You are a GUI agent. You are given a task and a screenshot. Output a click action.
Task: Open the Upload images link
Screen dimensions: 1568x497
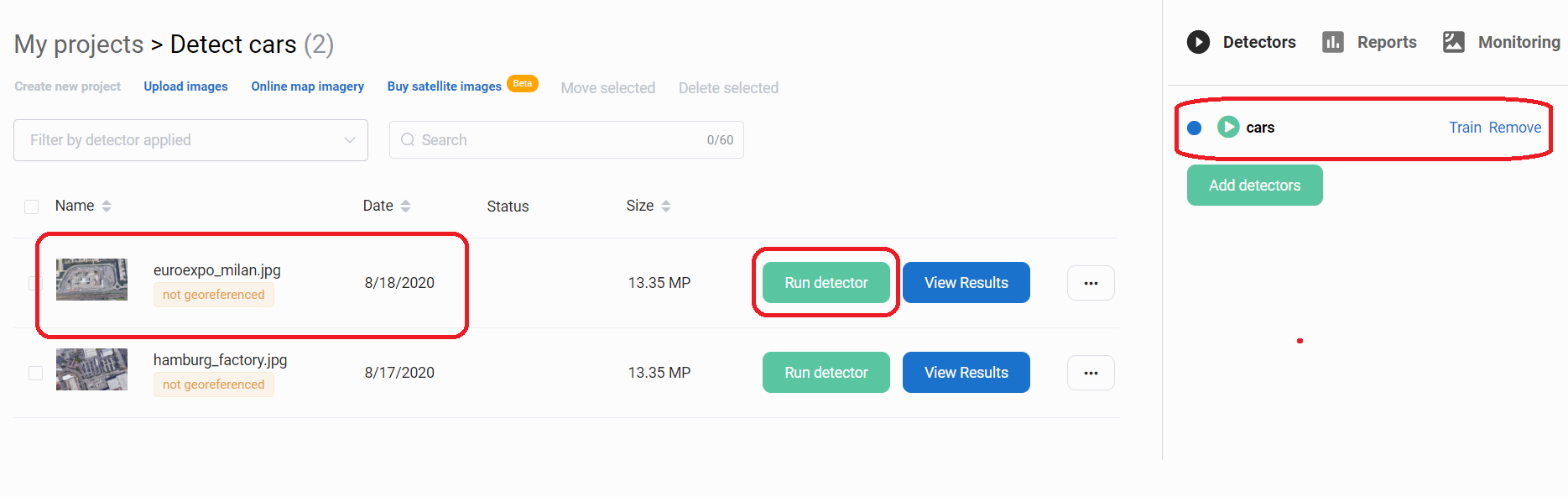point(185,86)
